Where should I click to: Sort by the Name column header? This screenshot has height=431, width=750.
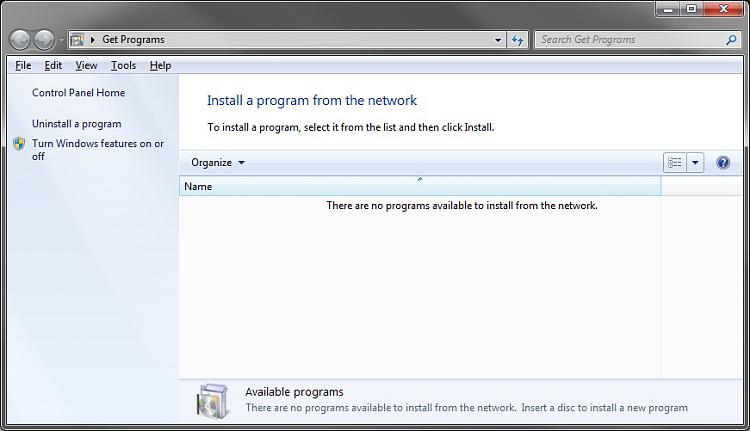pyautogui.click(x=420, y=186)
